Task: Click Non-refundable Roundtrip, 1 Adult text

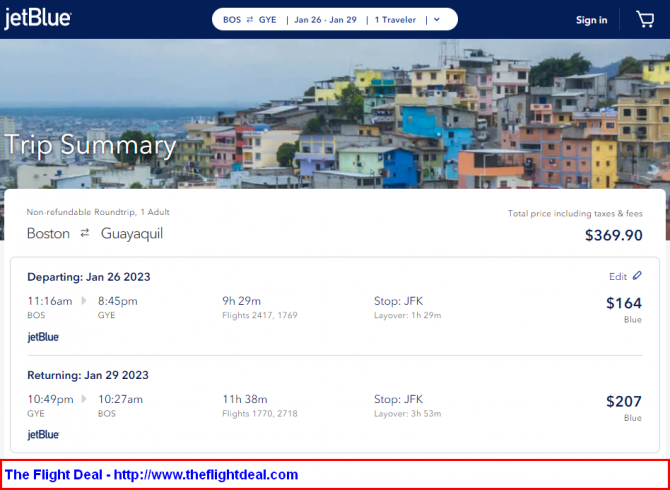Action: point(98,212)
